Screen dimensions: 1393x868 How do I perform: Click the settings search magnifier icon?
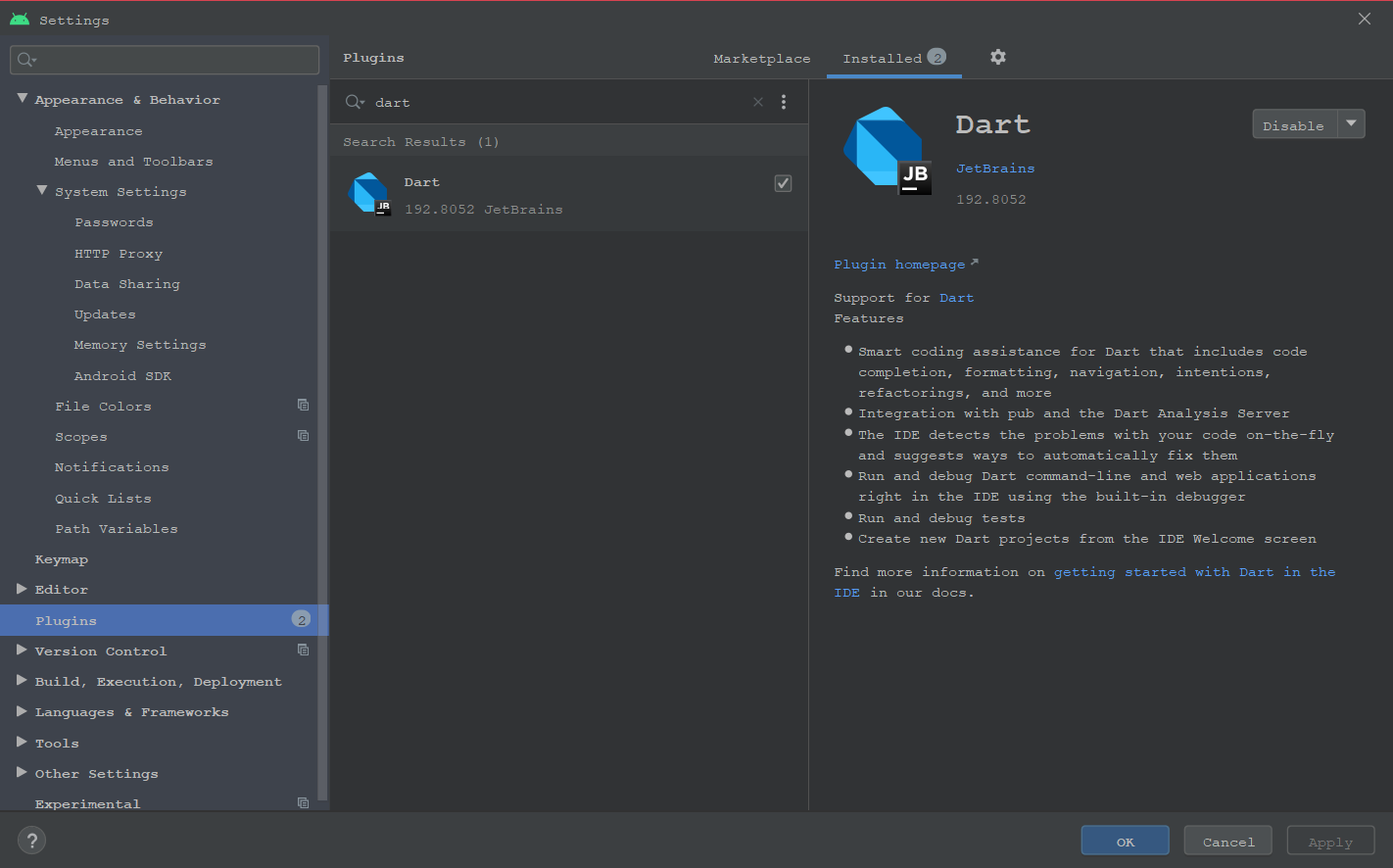pos(26,60)
